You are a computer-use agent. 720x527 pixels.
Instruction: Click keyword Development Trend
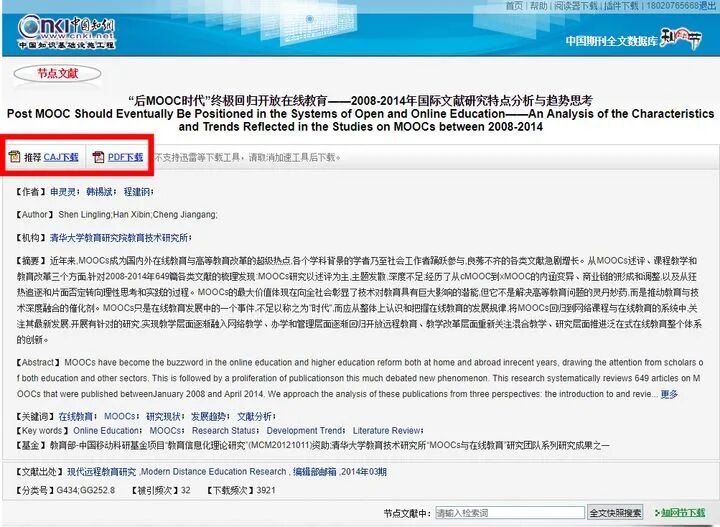click(304, 431)
